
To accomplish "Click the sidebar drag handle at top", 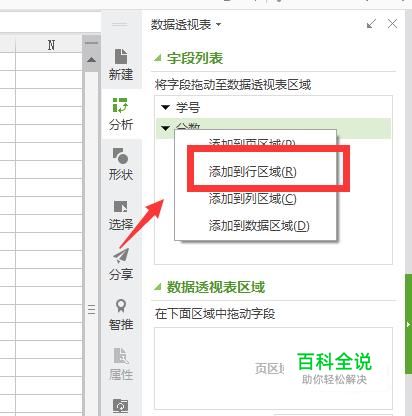I will pyautogui.click(x=120, y=25).
